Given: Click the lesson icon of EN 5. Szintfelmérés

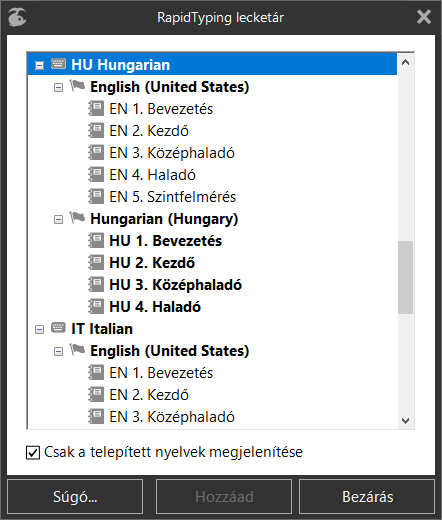Looking at the screenshot, I should (x=96, y=196).
